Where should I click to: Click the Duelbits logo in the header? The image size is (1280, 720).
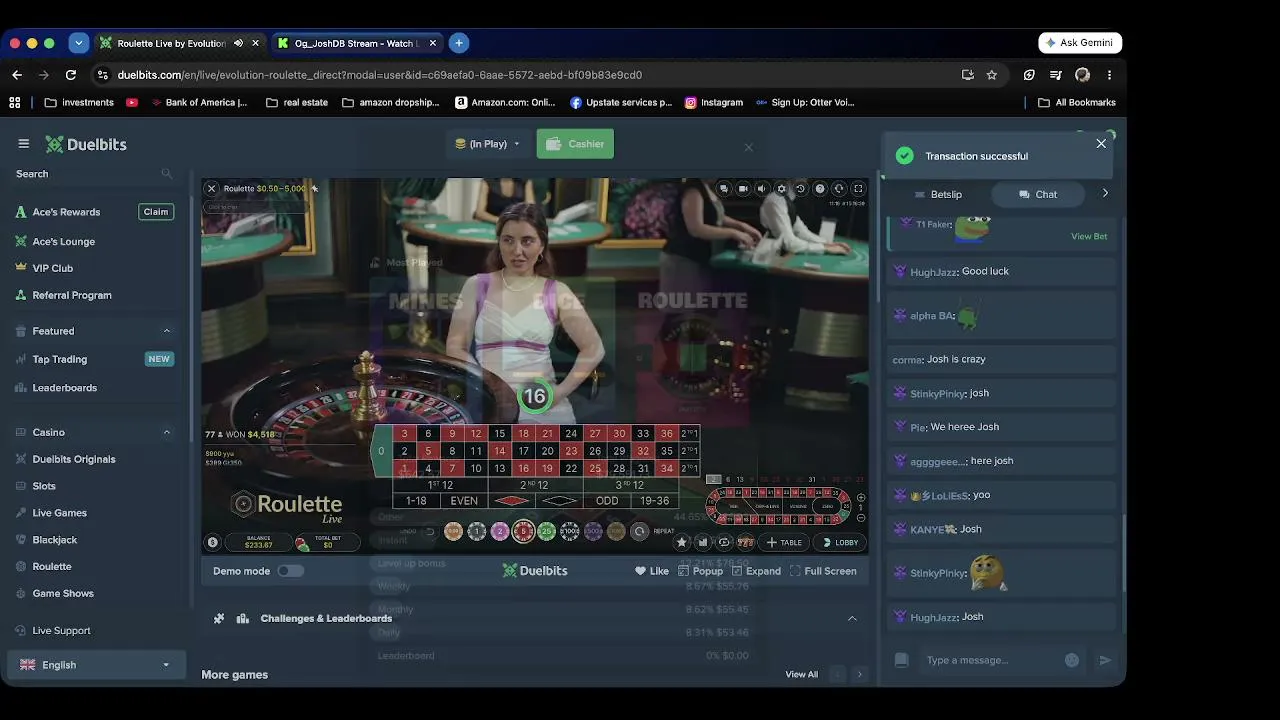(x=86, y=144)
